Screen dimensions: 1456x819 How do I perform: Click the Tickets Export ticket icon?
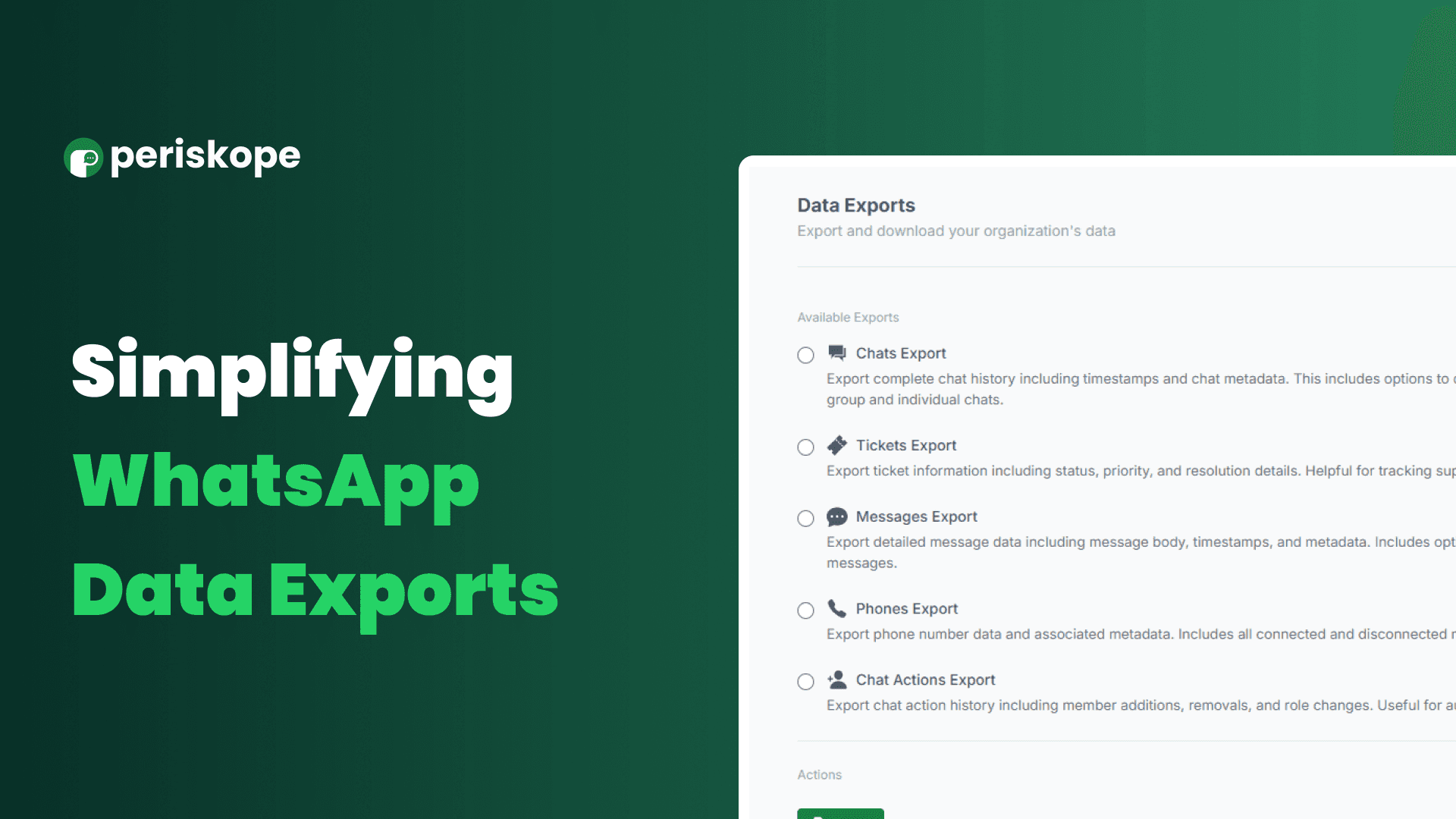tap(837, 445)
